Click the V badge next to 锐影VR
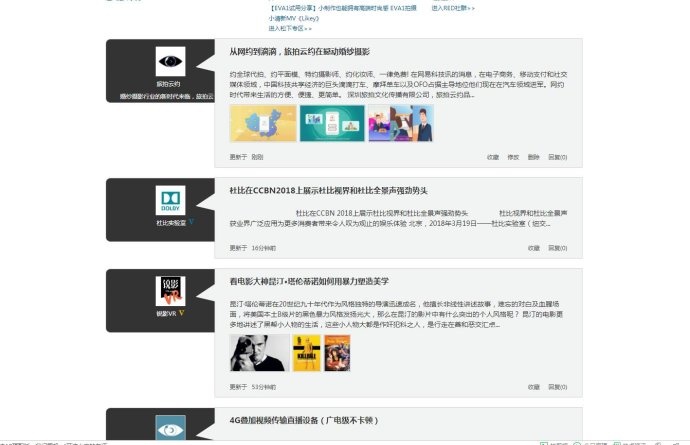This screenshot has height=445, width=690. [x=182, y=313]
